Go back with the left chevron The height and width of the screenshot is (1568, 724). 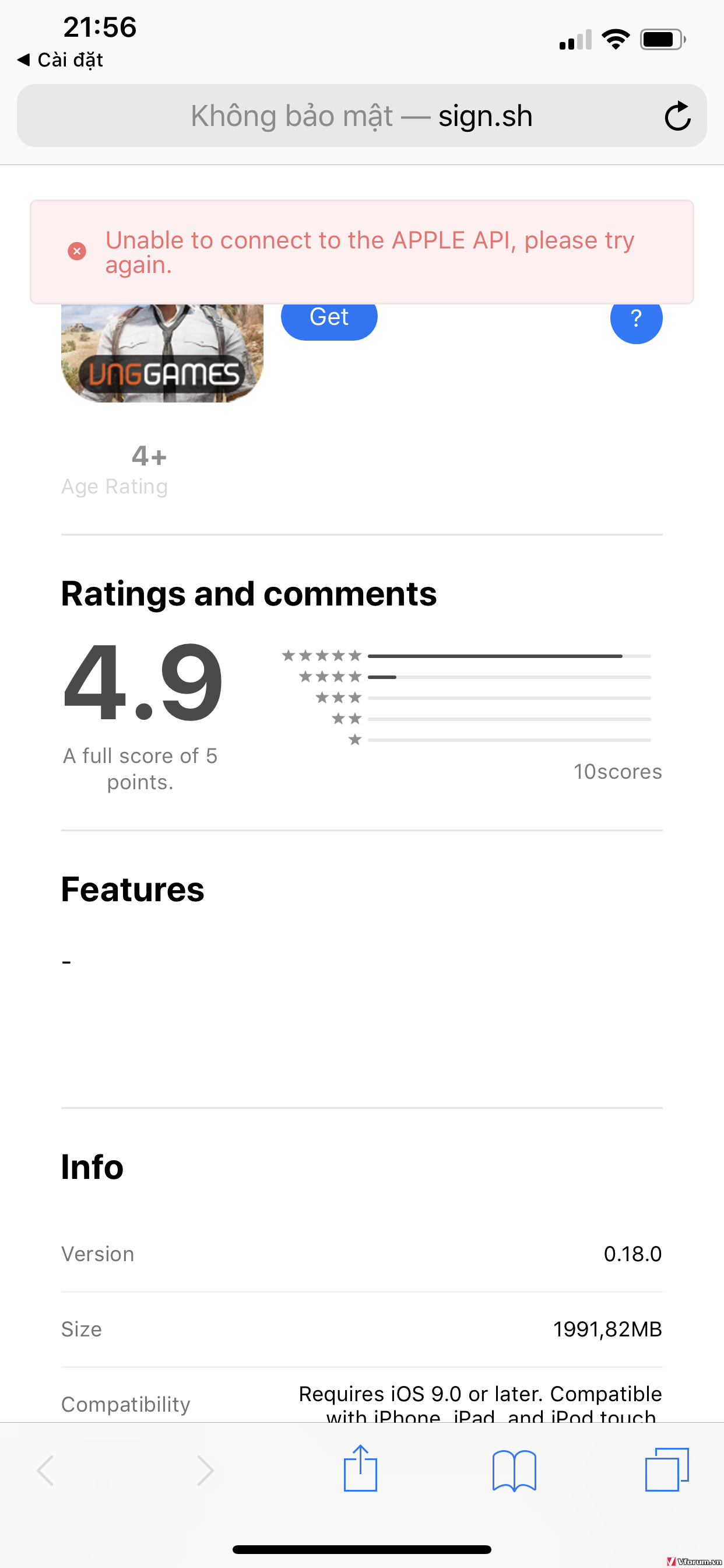pos(45,1471)
